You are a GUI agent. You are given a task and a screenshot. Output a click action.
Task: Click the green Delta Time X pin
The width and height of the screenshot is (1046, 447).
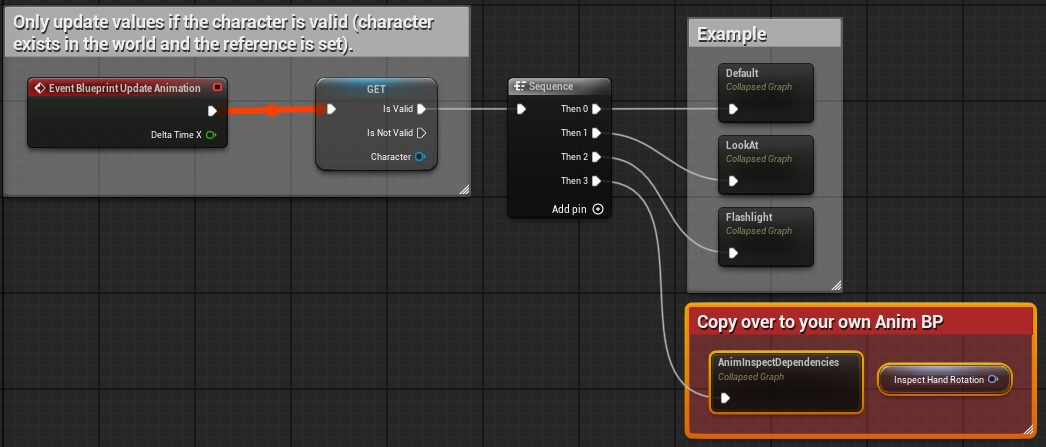(x=211, y=135)
